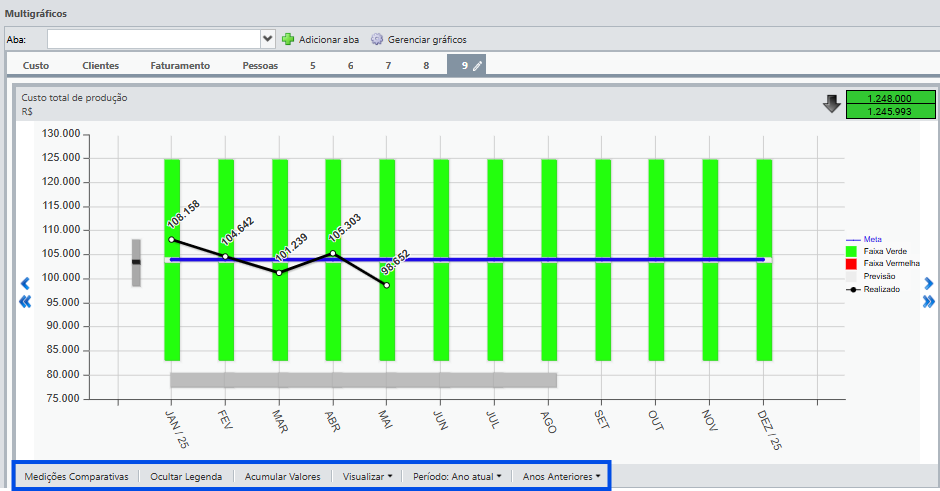940x491 pixels.
Task: Select the Pessoas tab
Action: 260,65
